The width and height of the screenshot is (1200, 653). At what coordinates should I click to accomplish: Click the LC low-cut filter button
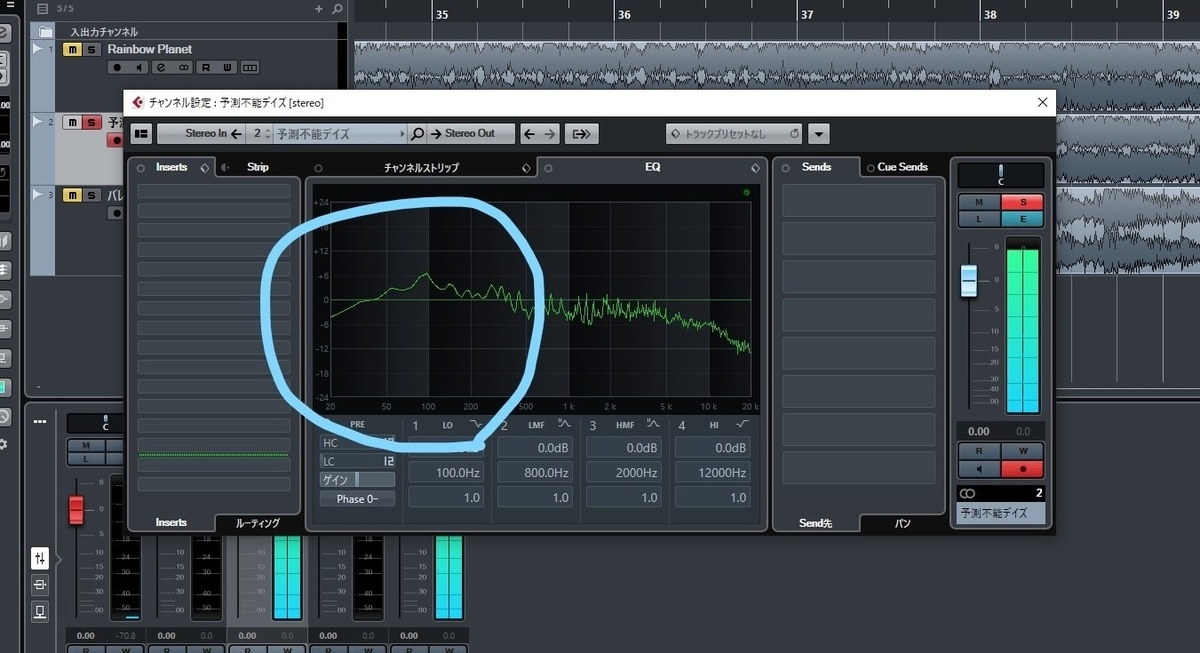[x=357, y=461]
